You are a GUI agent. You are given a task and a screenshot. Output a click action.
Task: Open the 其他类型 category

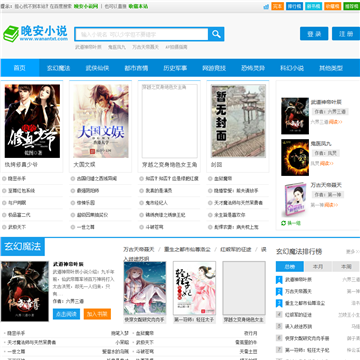[x=331, y=68]
